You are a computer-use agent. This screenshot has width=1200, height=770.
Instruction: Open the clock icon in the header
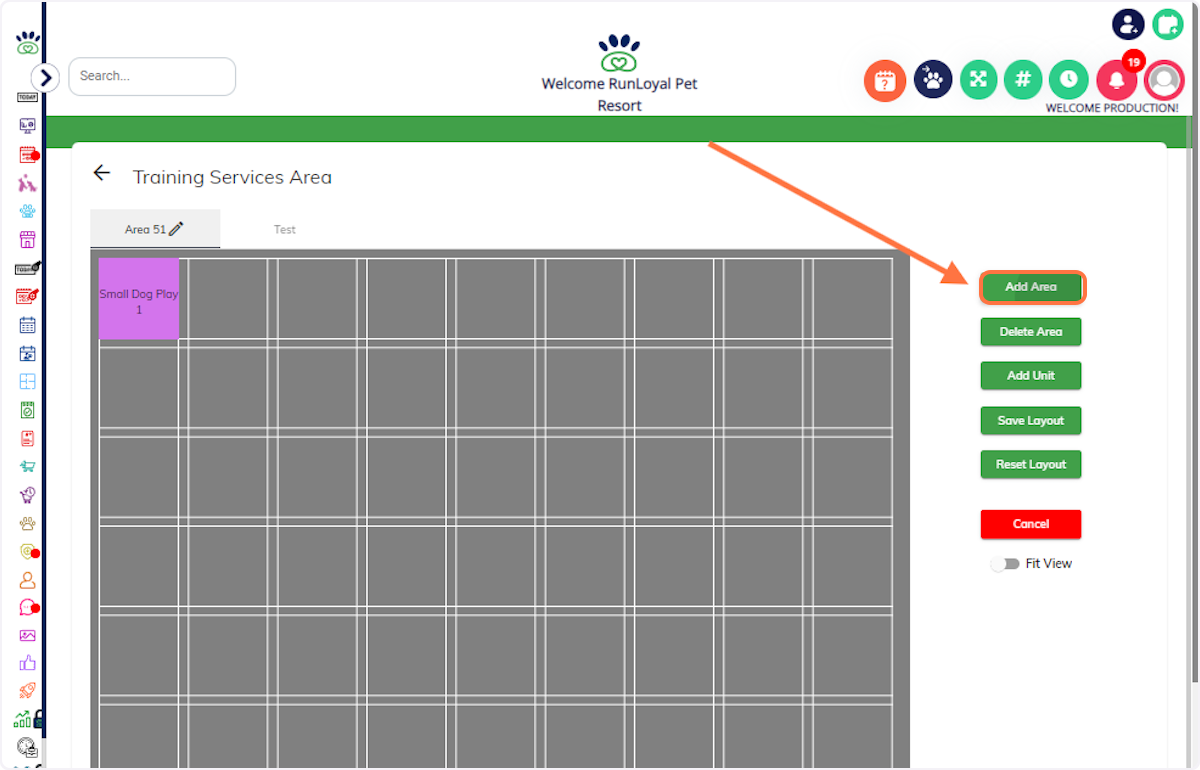pos(1068,80)
